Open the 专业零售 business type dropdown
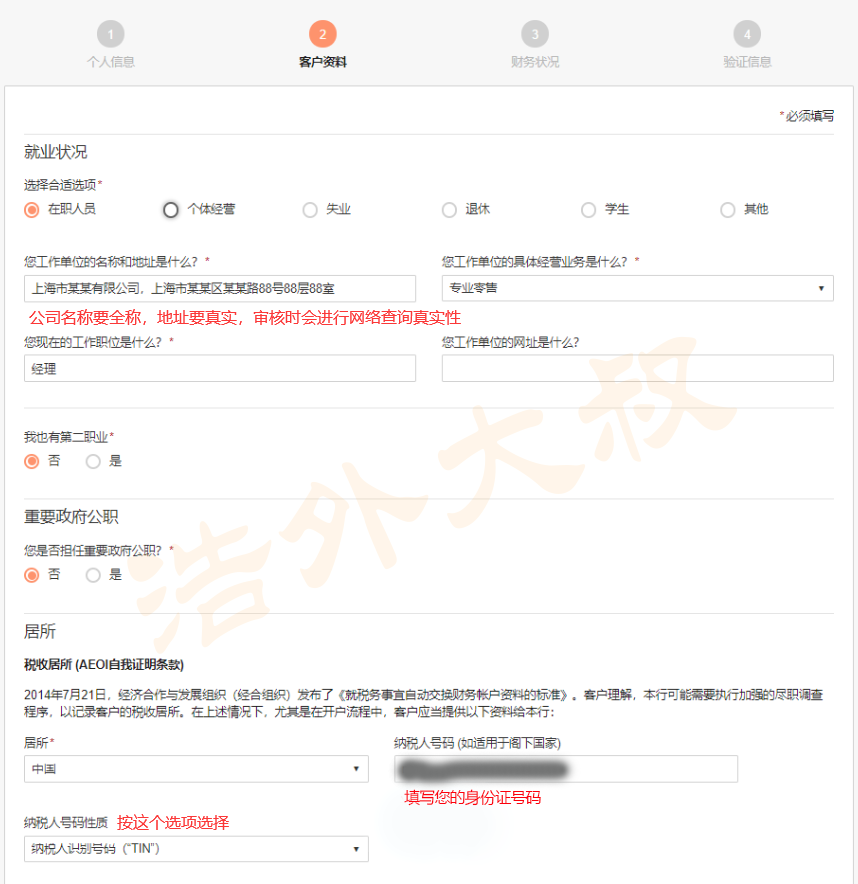Screen dimensions: 858x884 (638, 288)
